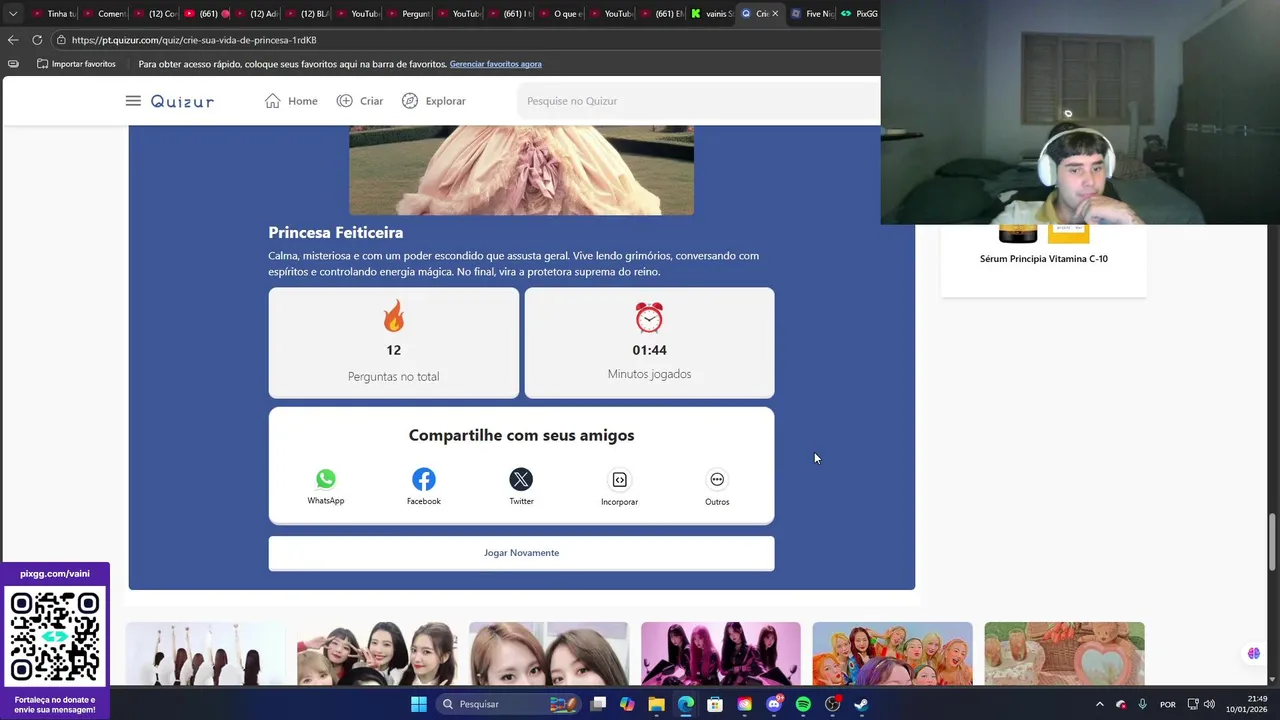1280x720 pixels.
Task: Share result via WhatsApp icon
Action: [x=326, y=479]
